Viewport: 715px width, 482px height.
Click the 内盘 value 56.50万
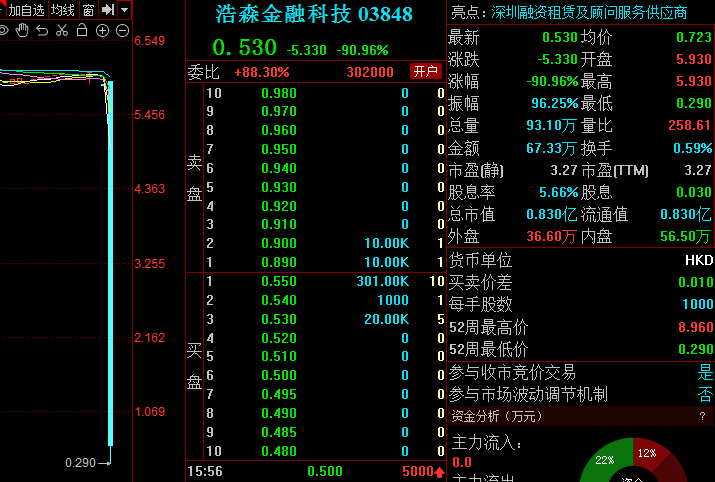(x=685, y=236)
